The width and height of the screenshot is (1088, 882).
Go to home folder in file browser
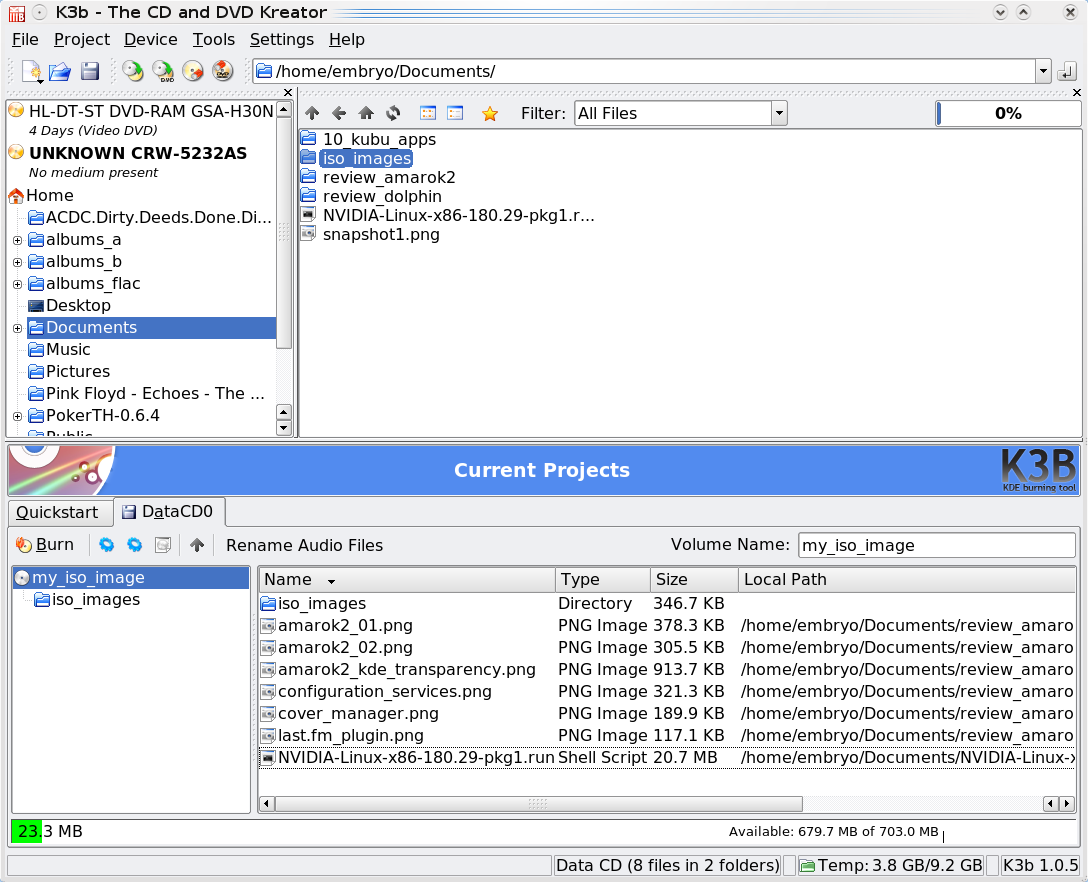point(366,113)
